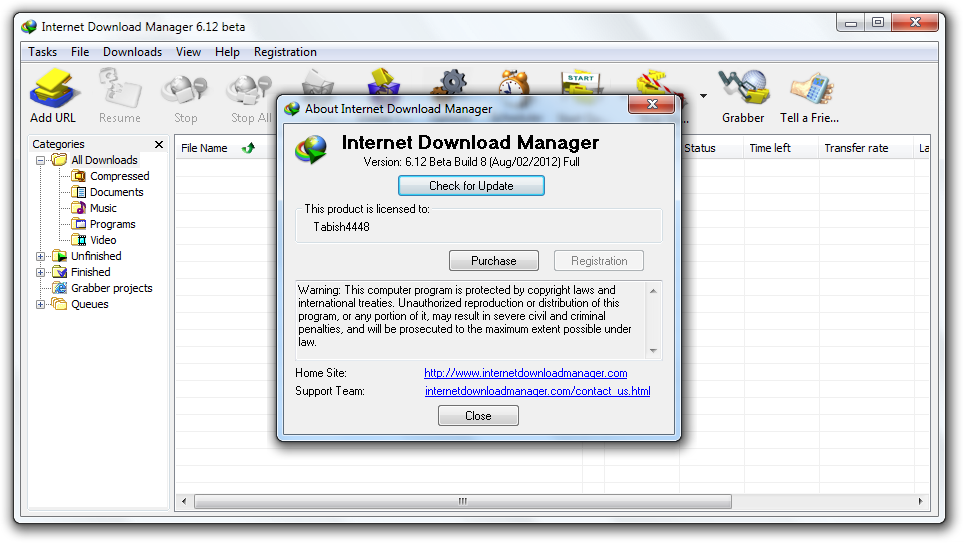
Task: Click the Purchase button
Action: [494, 261]
